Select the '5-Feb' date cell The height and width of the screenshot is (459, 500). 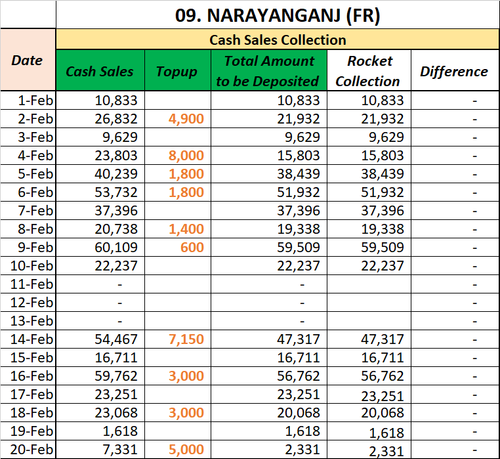(28, 174)
